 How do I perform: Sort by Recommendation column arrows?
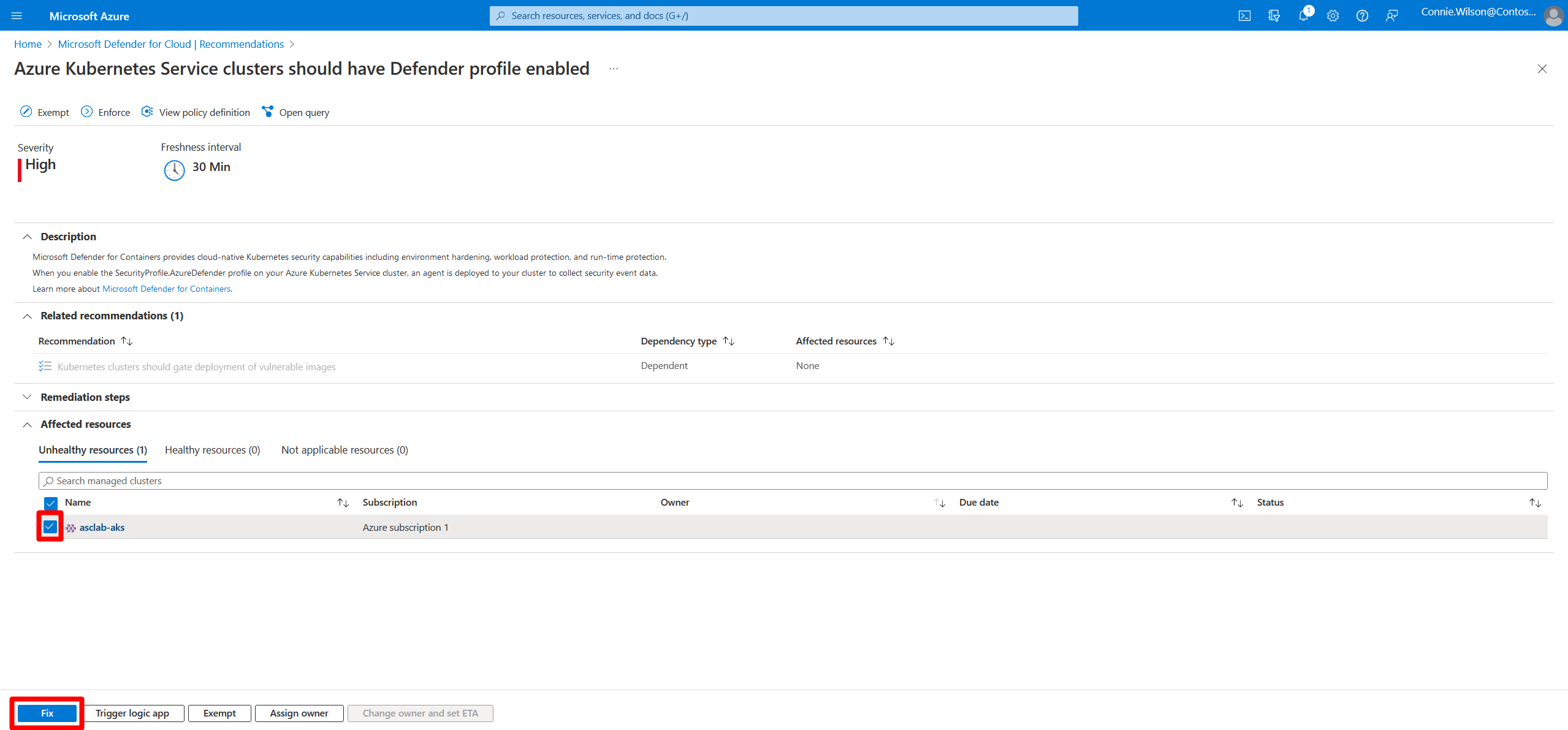(127, 341)
